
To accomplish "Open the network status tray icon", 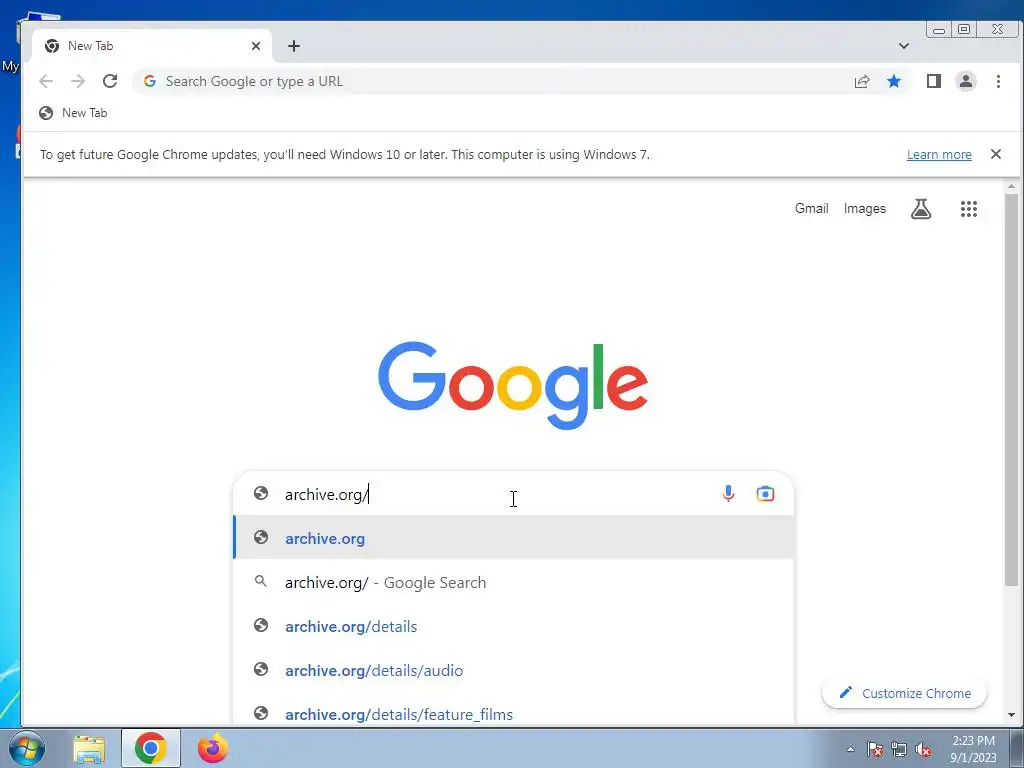I will pos(899,749).
